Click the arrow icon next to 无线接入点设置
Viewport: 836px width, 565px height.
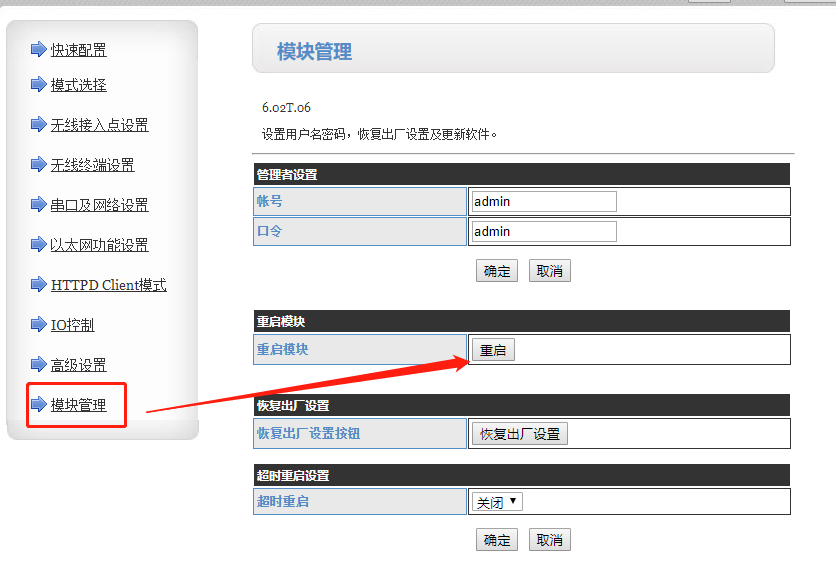point(39,125)
